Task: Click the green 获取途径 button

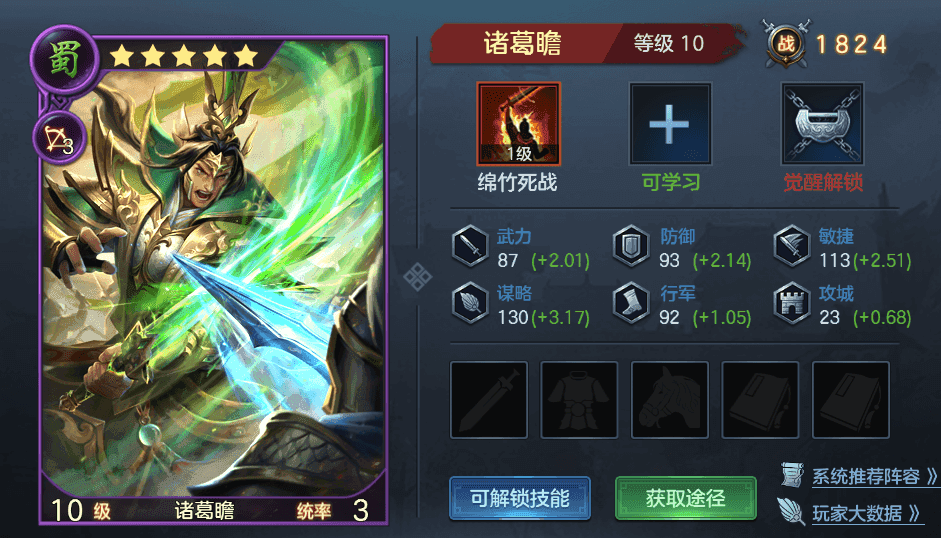Action: tap(686, 498)
